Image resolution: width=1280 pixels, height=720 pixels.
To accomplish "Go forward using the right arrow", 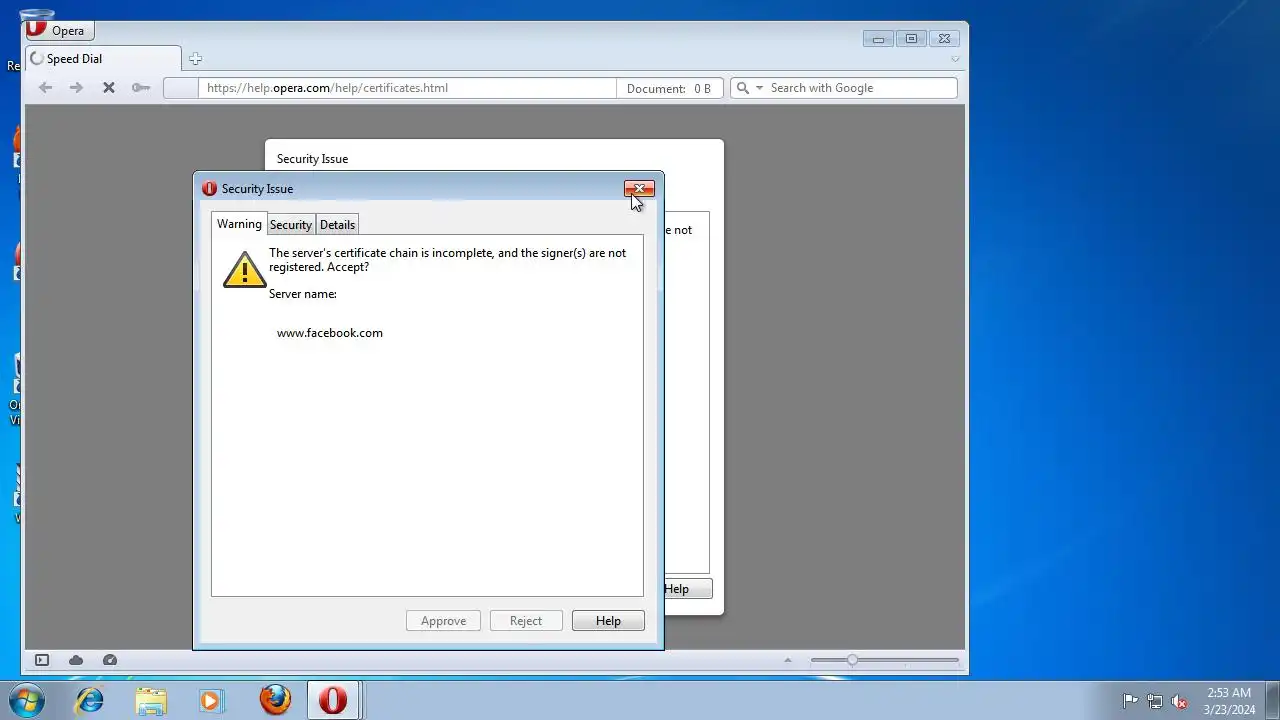I will coord(76,88).
